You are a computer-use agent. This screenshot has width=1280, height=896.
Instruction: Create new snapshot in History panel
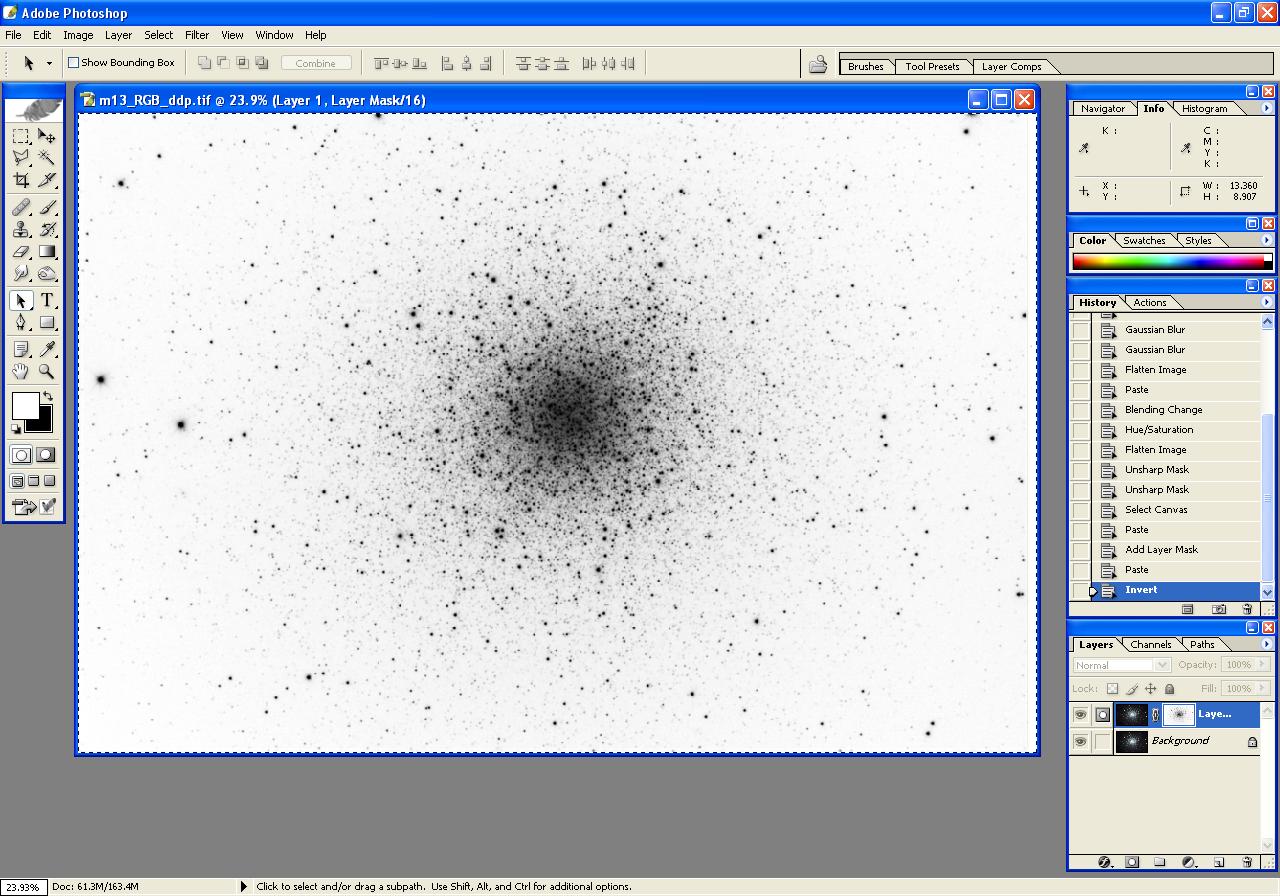1219,609
